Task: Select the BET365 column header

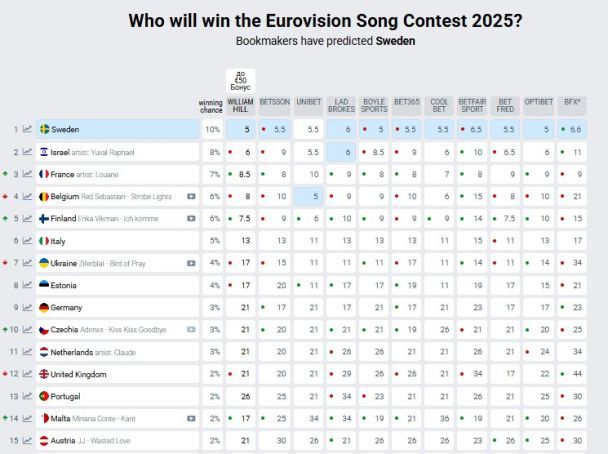Action: click(406, 102)
